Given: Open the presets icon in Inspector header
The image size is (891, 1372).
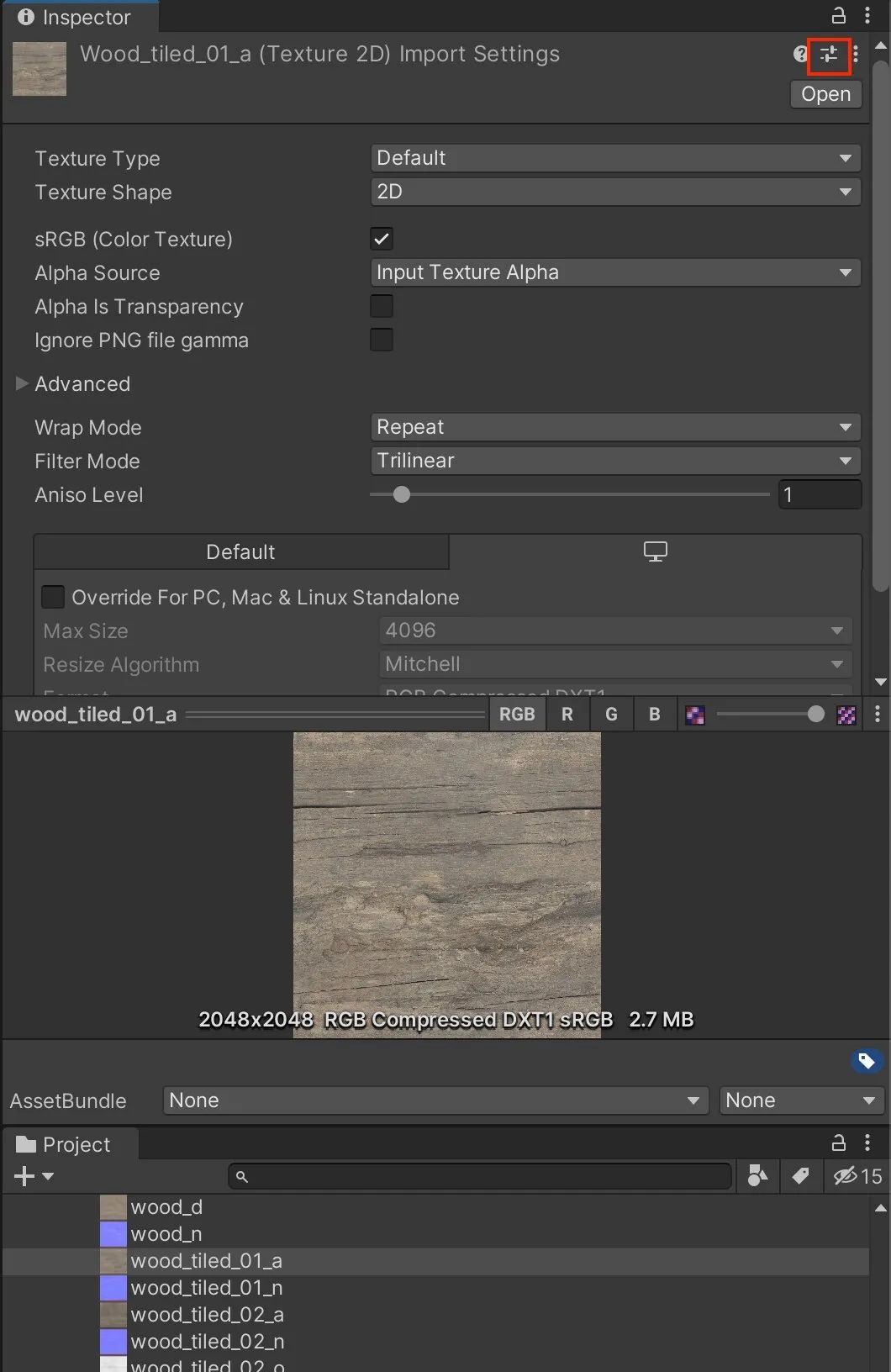Looking at the screenshot, I should 829,55.
